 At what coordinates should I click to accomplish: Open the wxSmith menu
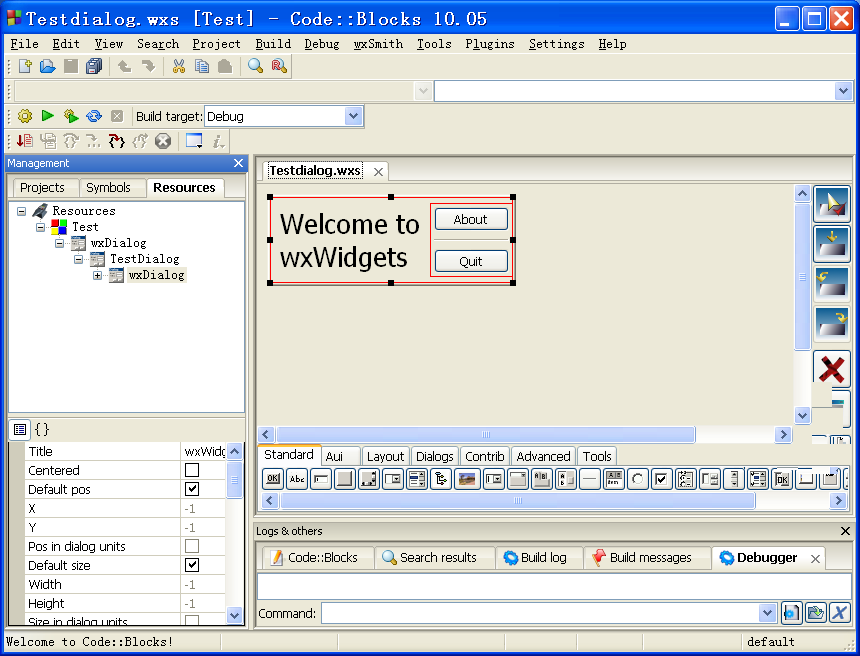(x=378, y=44)
